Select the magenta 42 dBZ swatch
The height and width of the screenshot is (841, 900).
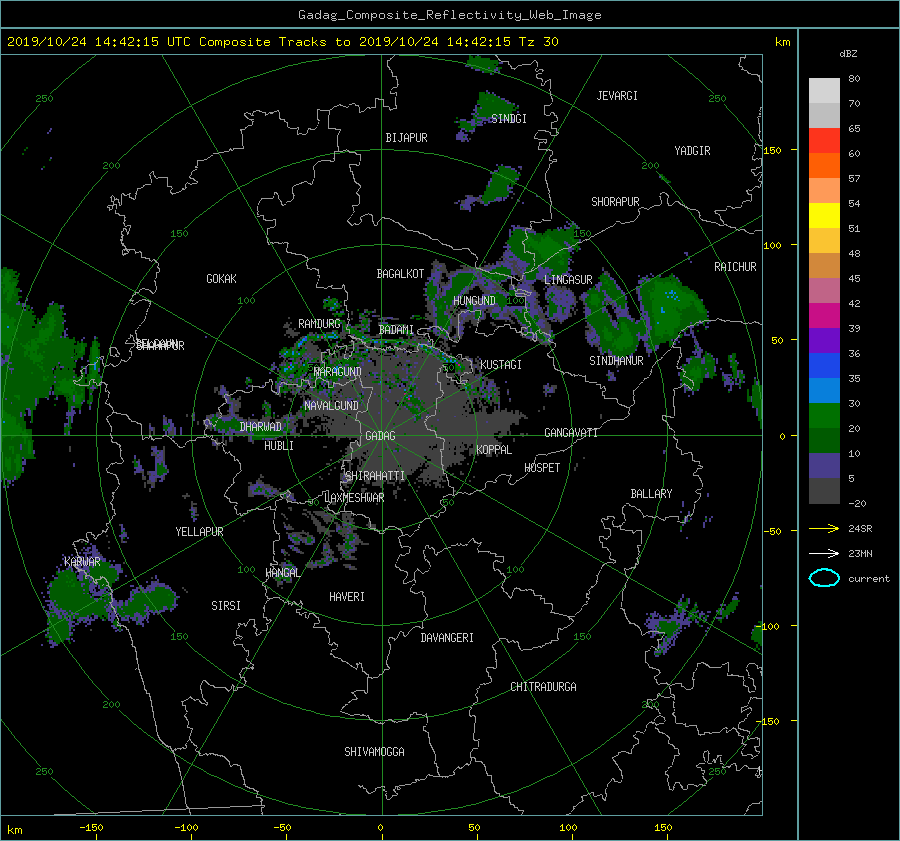click(824, 315)
